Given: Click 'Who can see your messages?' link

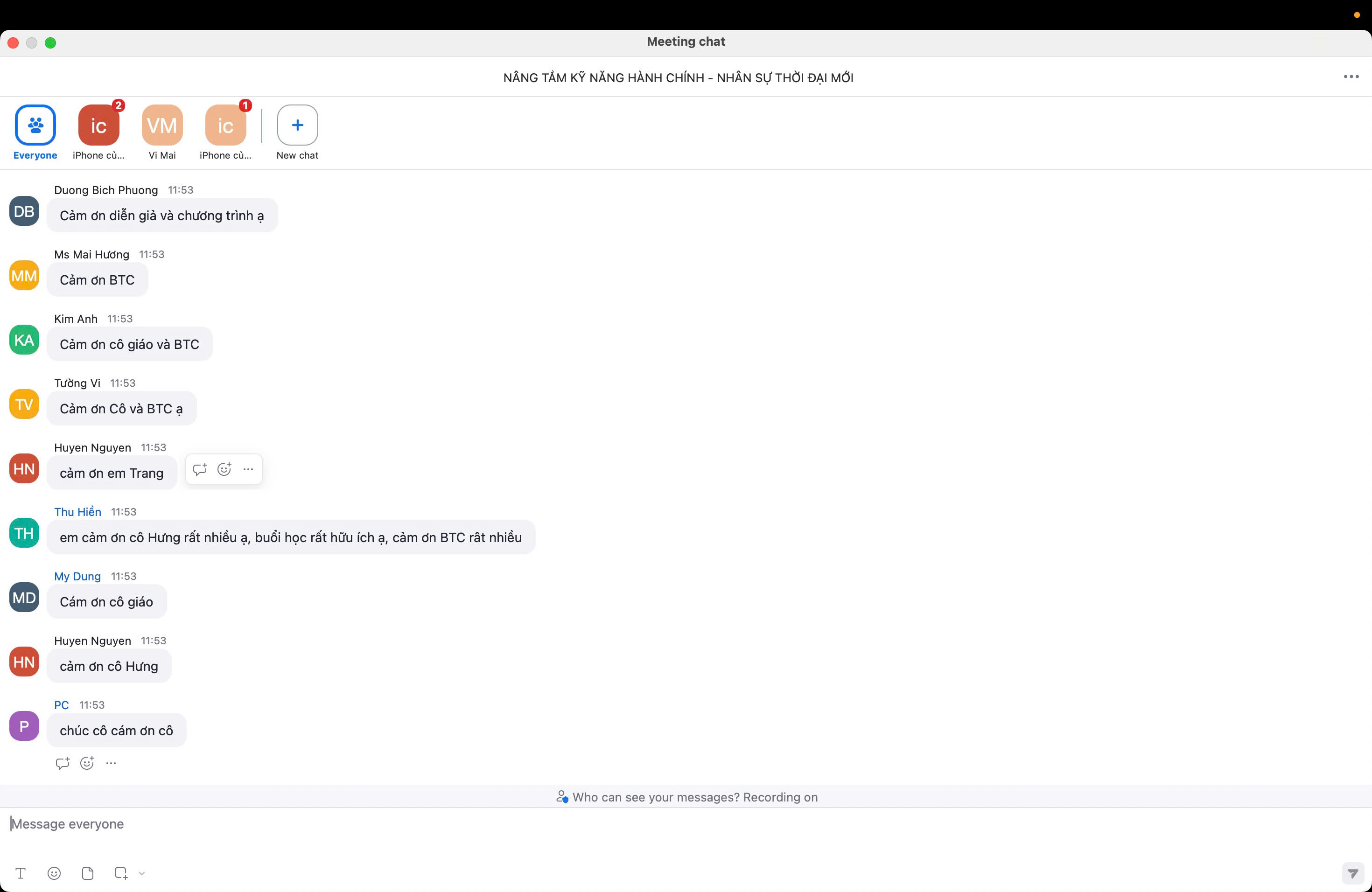Looking at the screenshot, I should point(656,797).
